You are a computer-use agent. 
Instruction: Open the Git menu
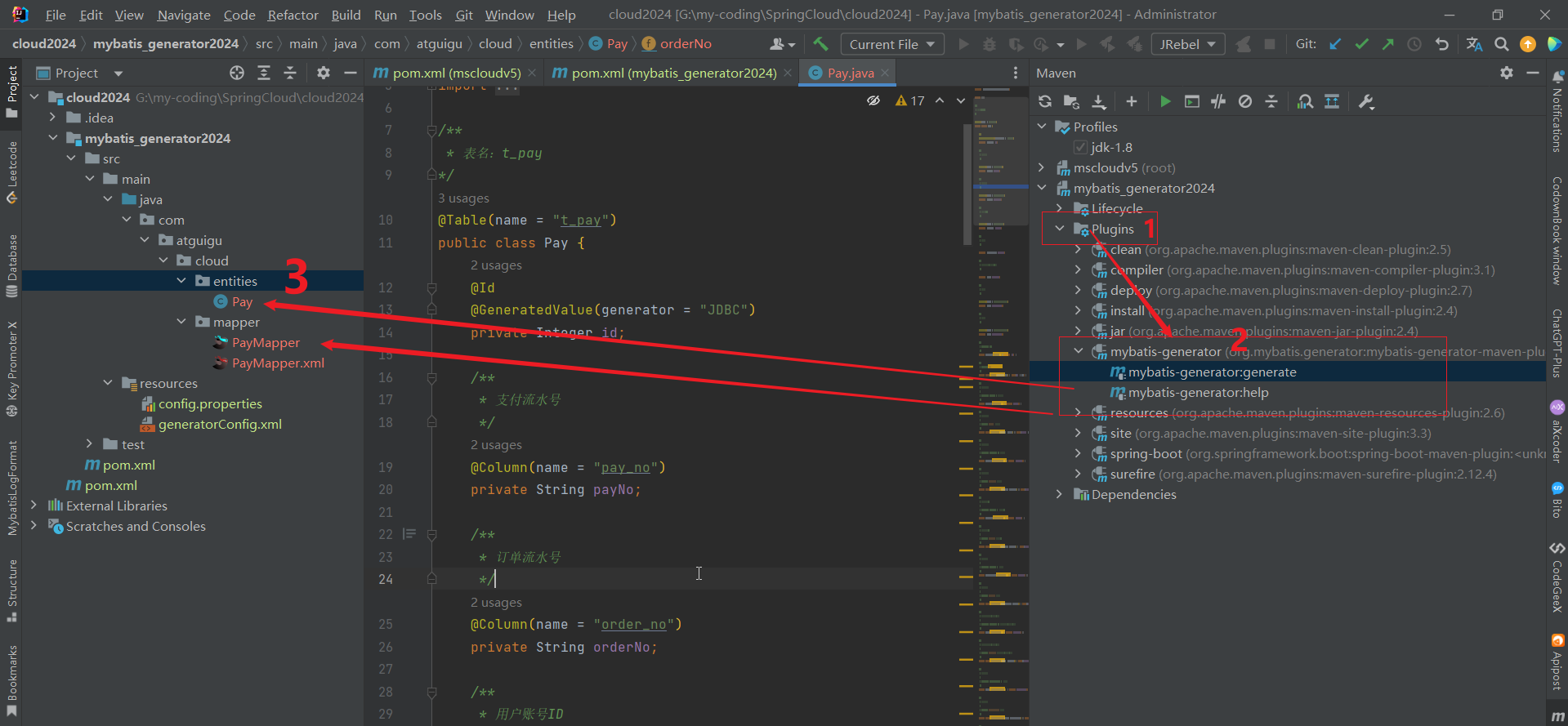pos(464,15)
